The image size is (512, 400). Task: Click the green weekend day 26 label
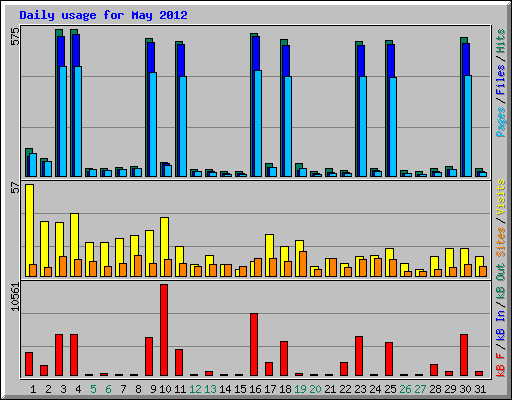[x=405, y=389]
